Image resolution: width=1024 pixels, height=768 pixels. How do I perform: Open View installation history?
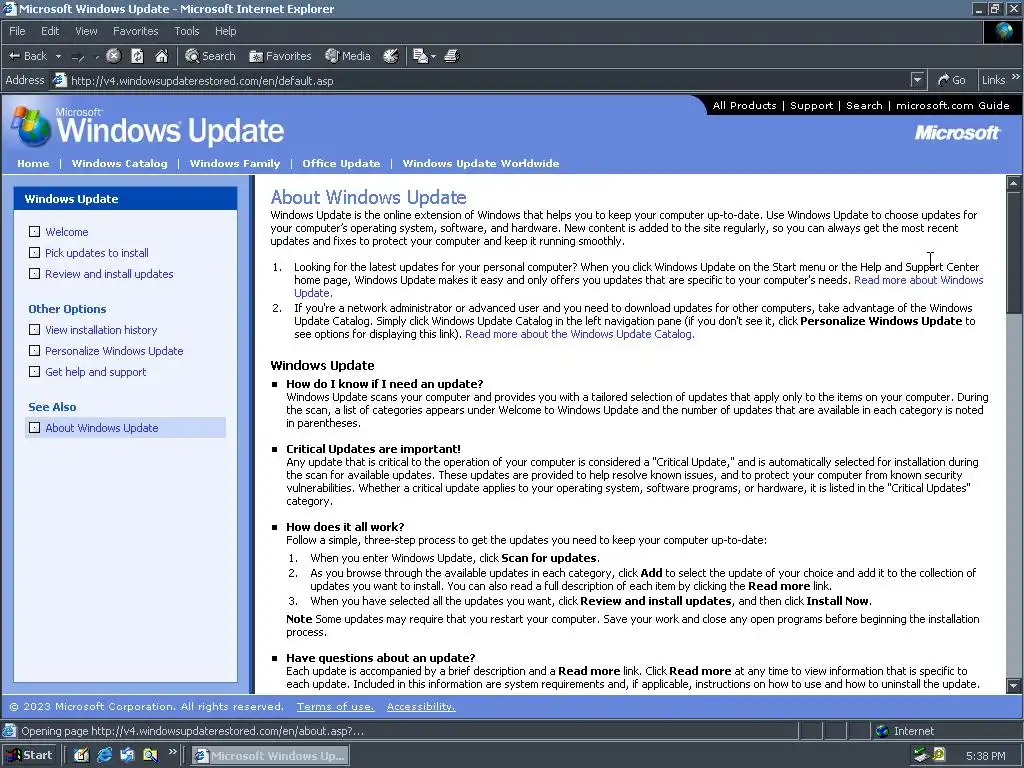tap(101, 330)
